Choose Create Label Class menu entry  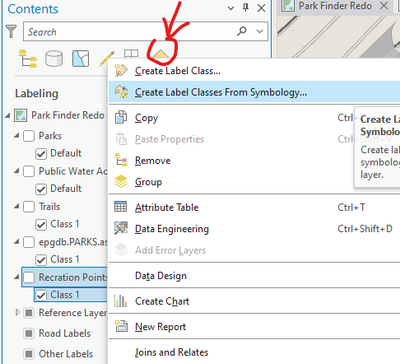[254, 71]
